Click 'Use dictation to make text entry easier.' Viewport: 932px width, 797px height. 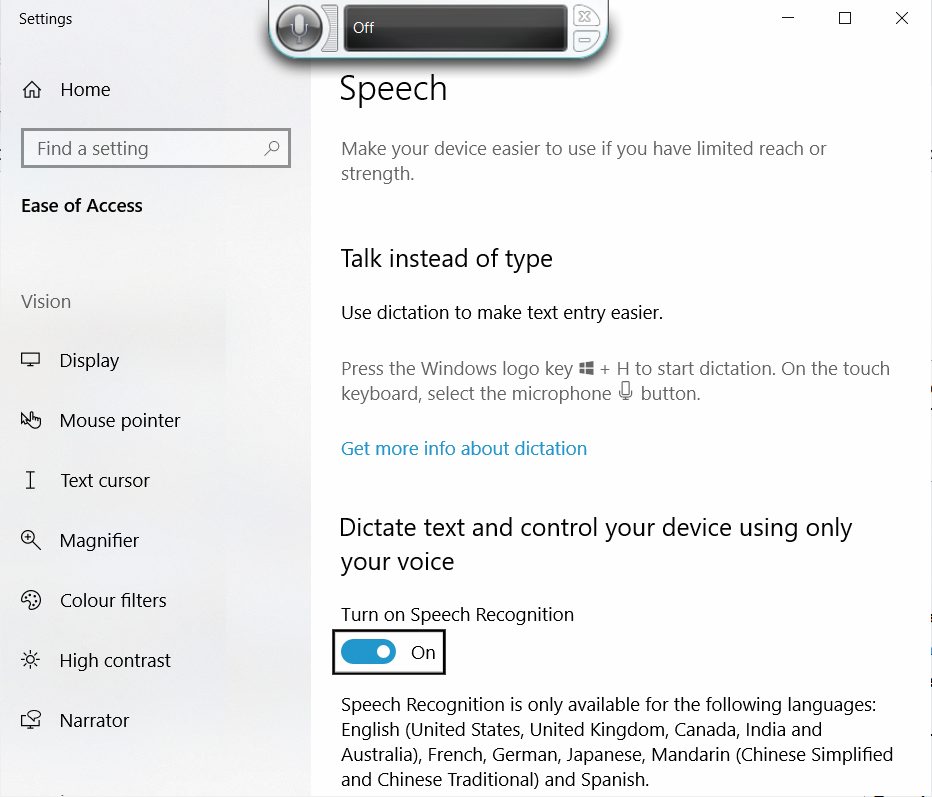502,312
